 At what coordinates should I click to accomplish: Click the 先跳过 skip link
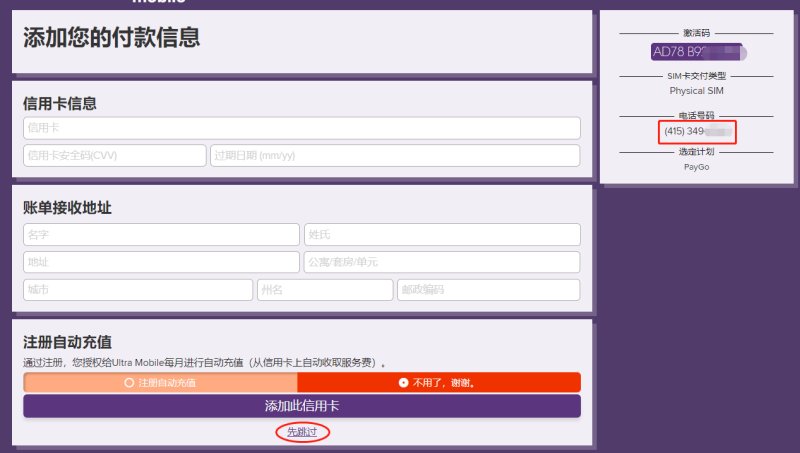tap(302, 432)
